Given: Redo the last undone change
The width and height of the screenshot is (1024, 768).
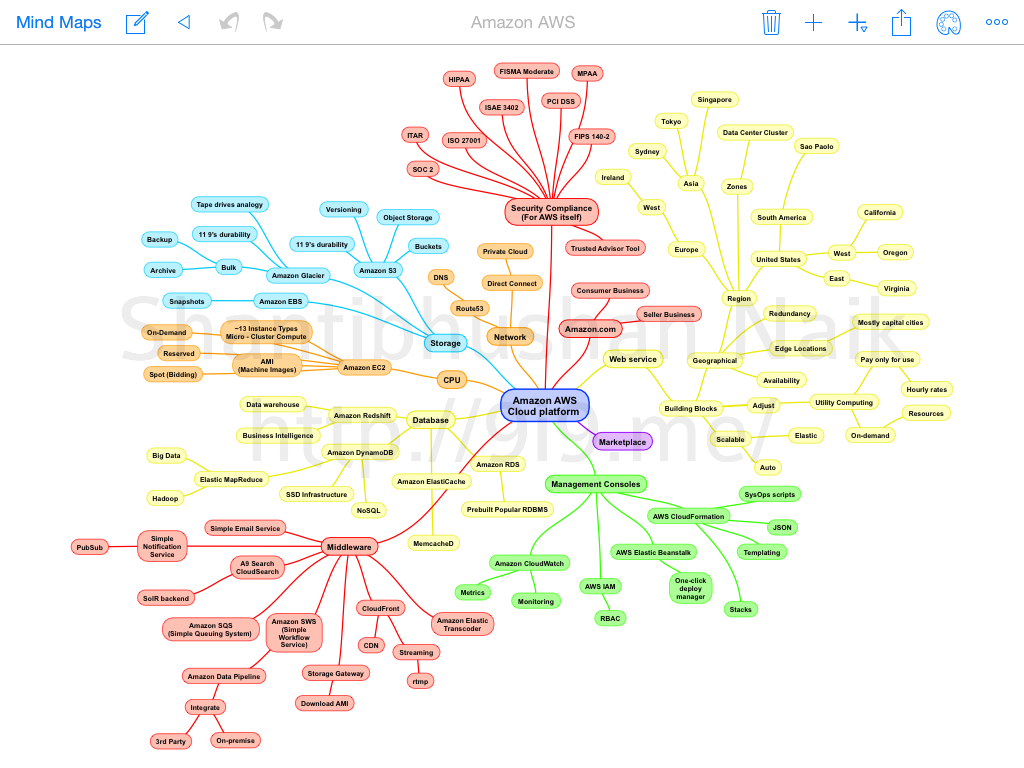Looking at the screenshot, I should pyautogui.click(x=272, y=23).
